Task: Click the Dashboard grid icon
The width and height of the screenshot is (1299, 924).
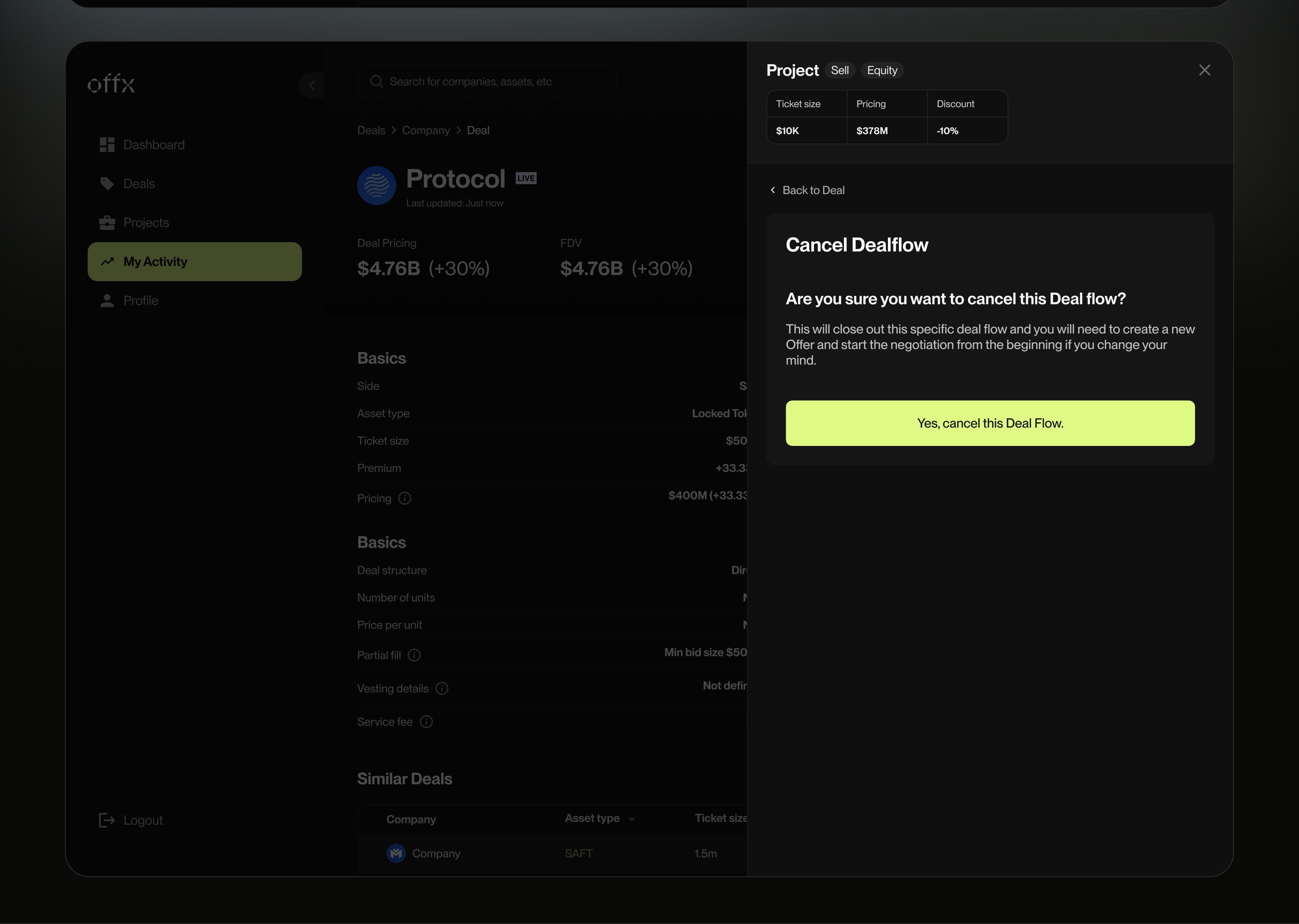Action: 107,144
